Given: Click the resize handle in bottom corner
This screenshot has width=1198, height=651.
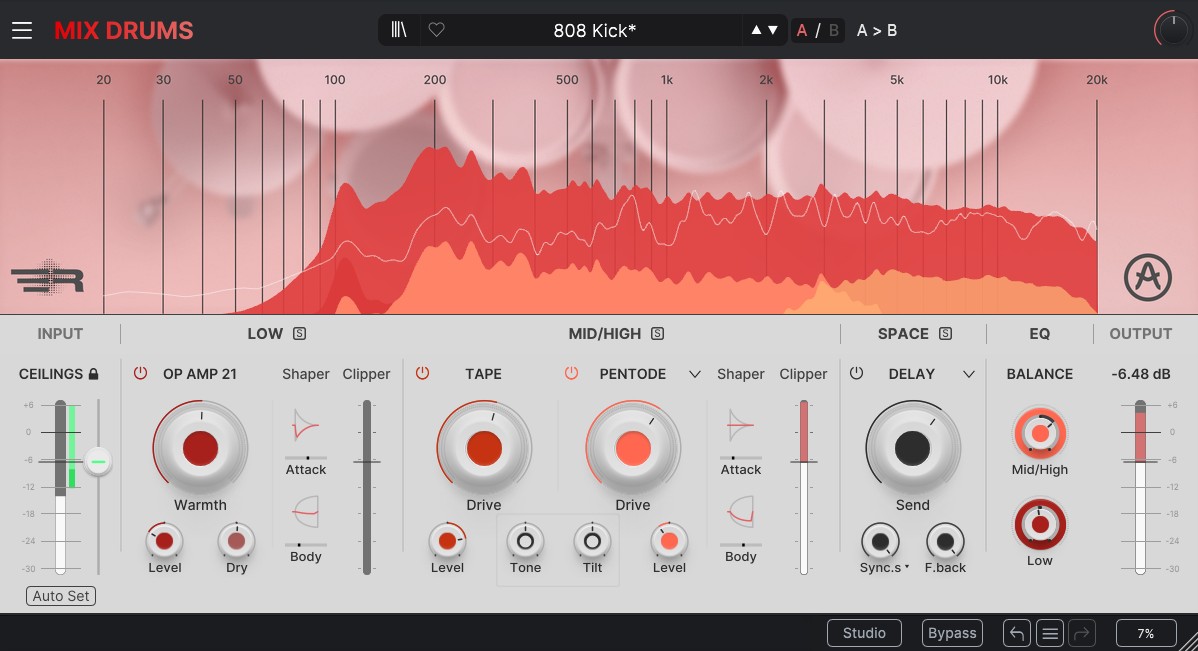Looking at the screenshot, I should click(x=1188, y=642).
